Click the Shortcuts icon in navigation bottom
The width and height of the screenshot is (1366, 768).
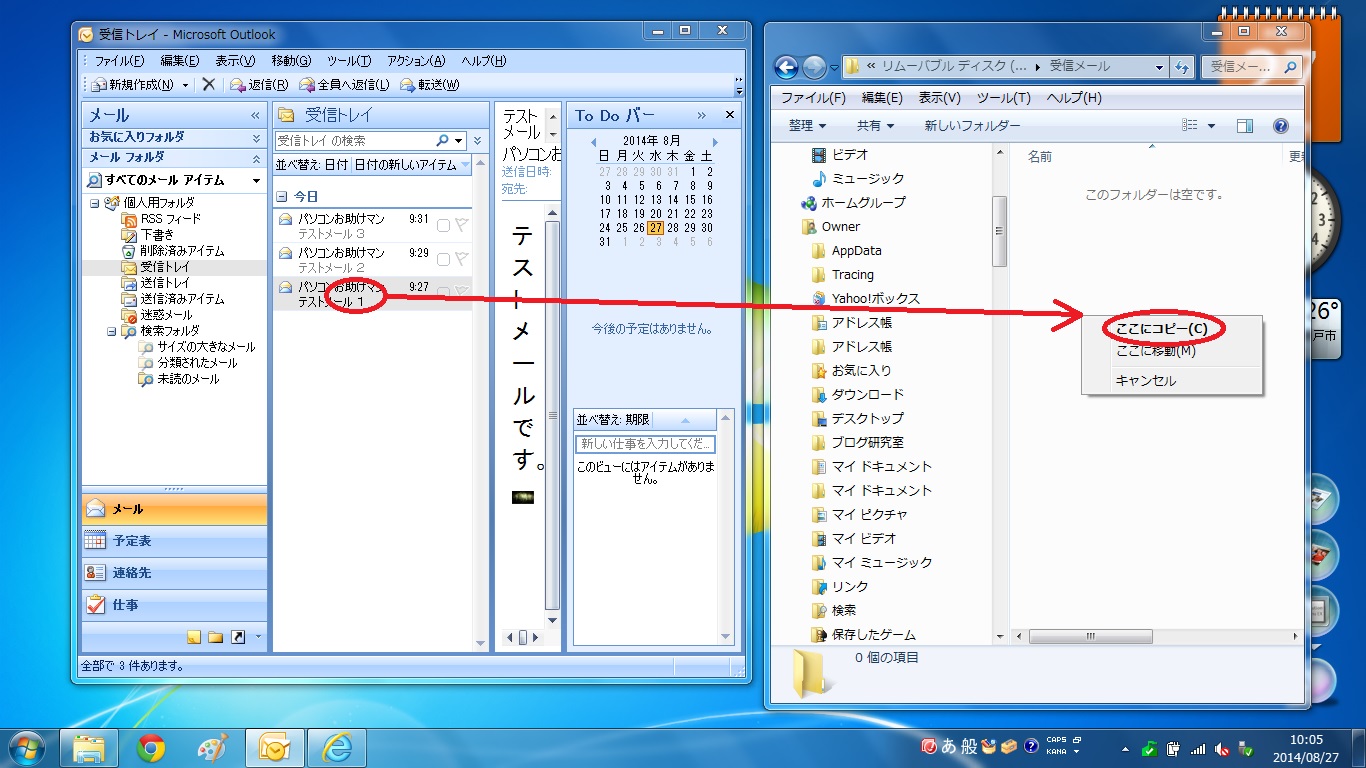click(x=238, y=637)
